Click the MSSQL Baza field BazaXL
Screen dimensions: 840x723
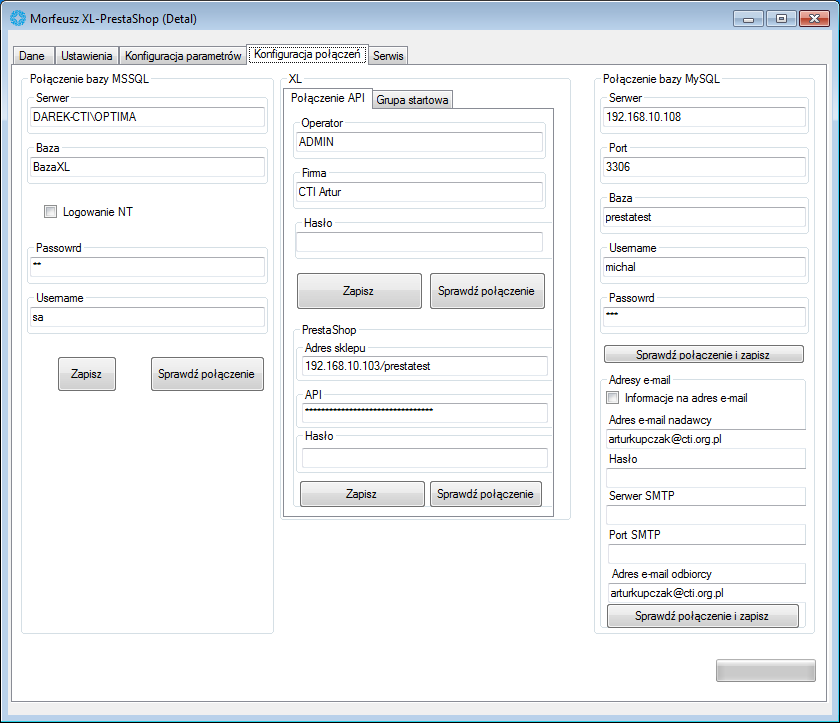[147, 167]
